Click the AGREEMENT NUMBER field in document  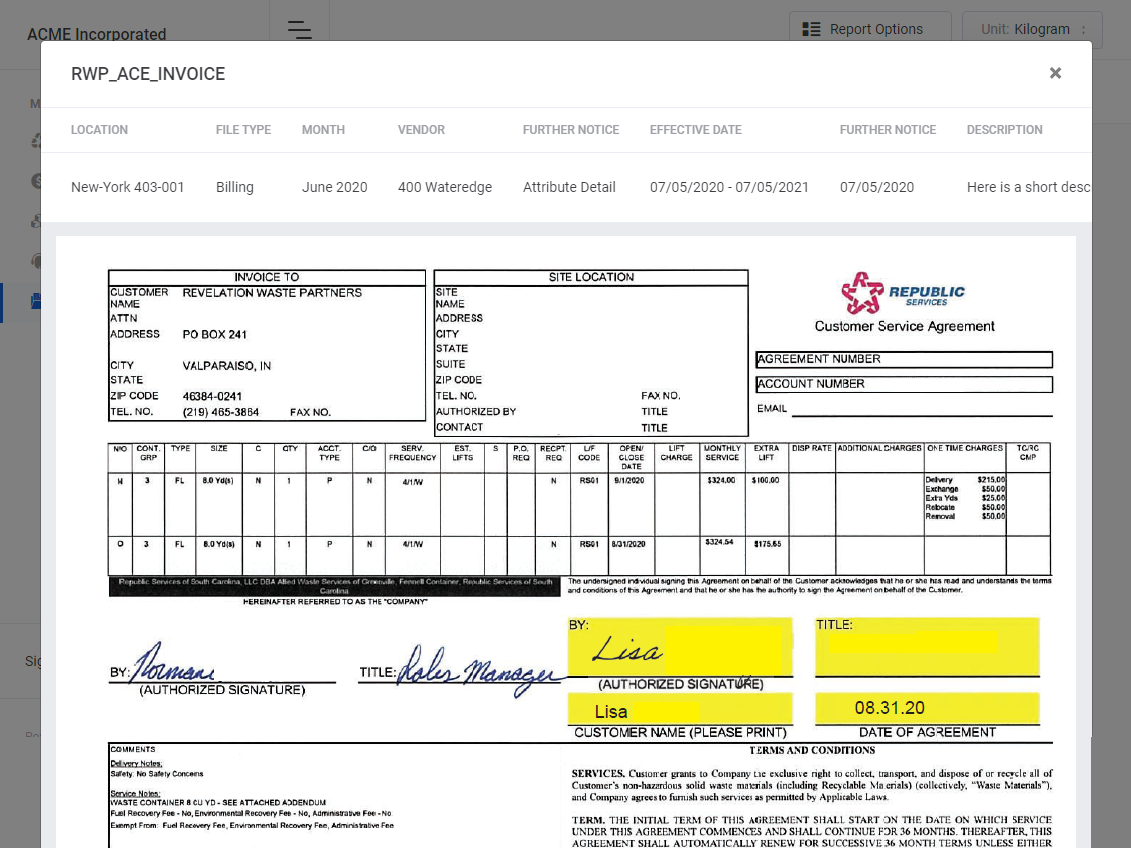pos(904,359)
